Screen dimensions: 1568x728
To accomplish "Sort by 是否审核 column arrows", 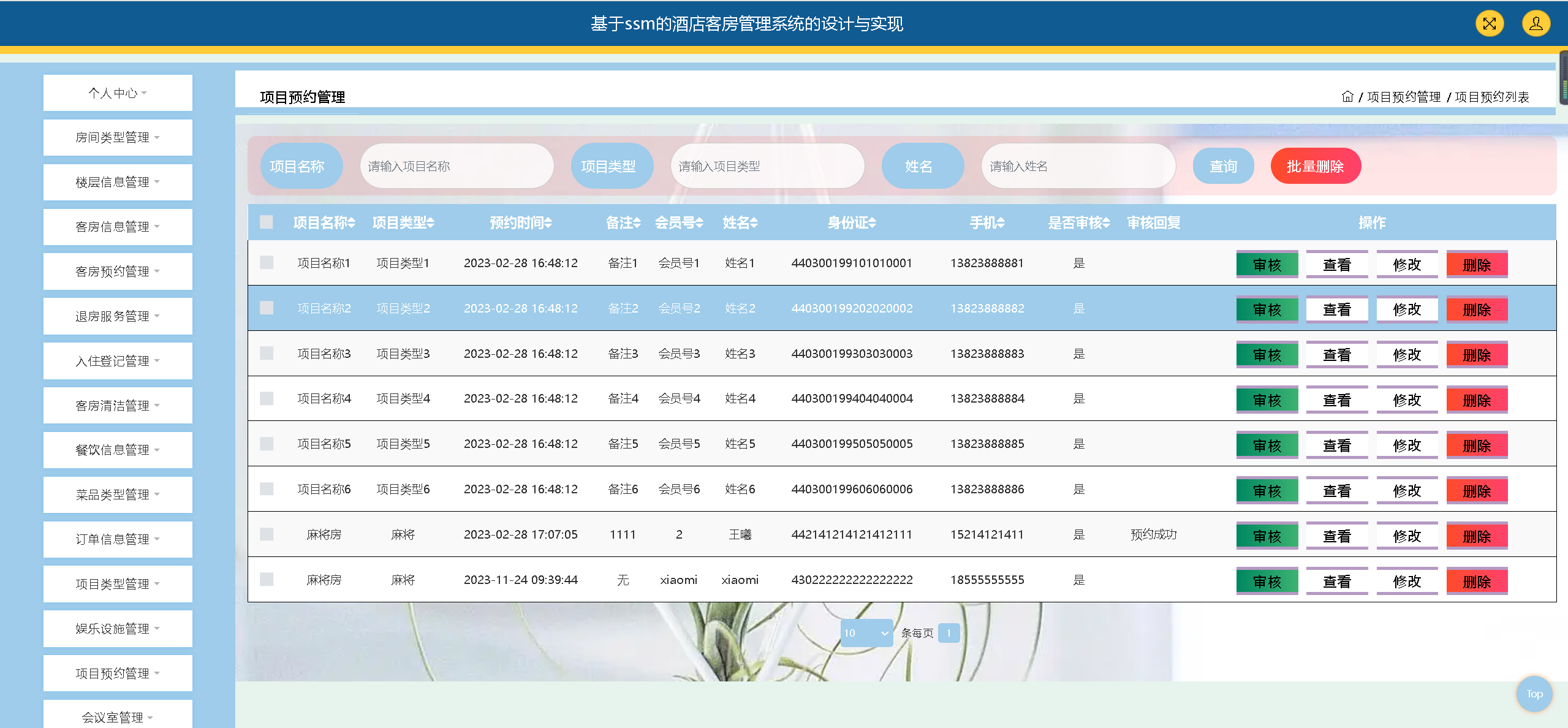I will (x=1107, y=223).
